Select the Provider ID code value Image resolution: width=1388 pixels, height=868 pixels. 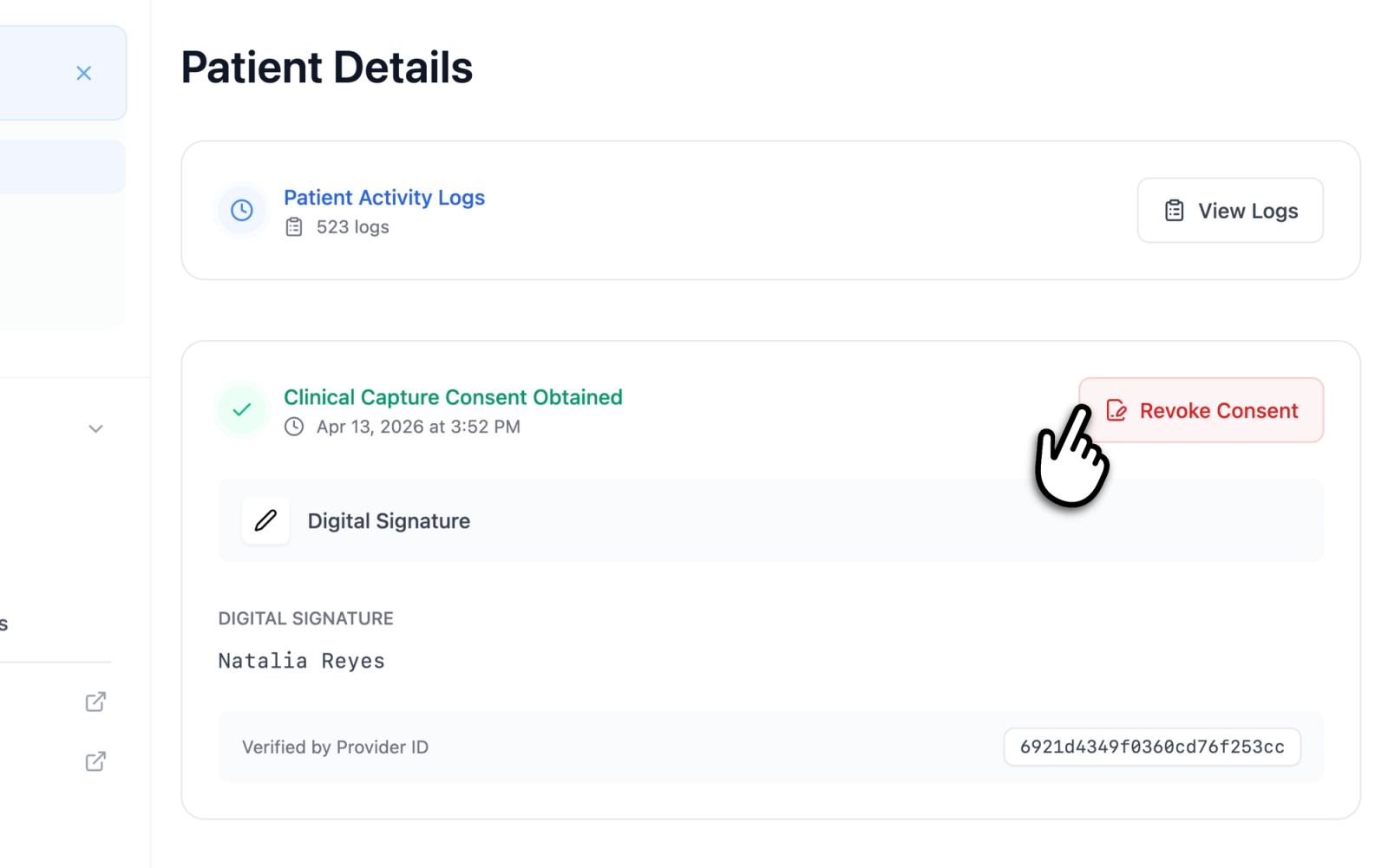pyautogui.click(x=1151, y=747)
